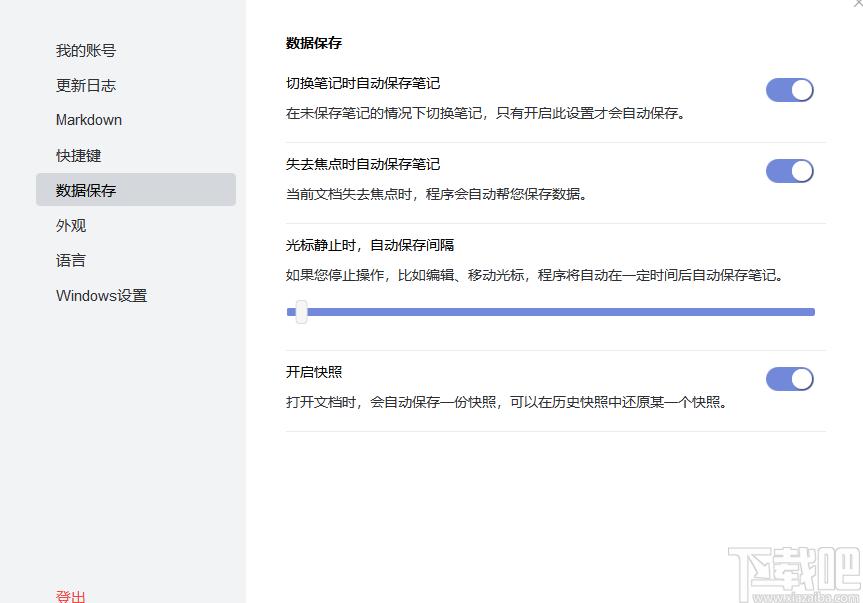Image resolution: width=863 pixels, height=603 pixels.
Task: Click the 切换笔记时自动保存笔记 setting title
Action: click(363, 83)
